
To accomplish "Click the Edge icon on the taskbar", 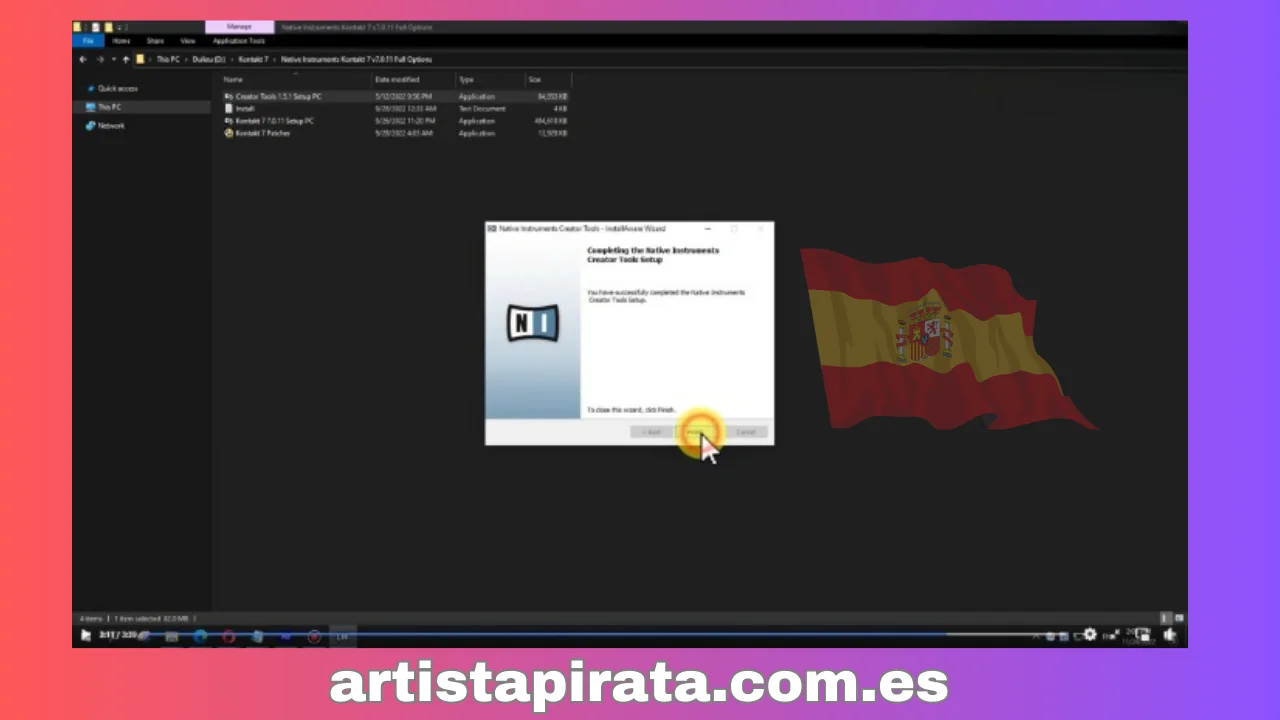I will [x=201, y=636].
